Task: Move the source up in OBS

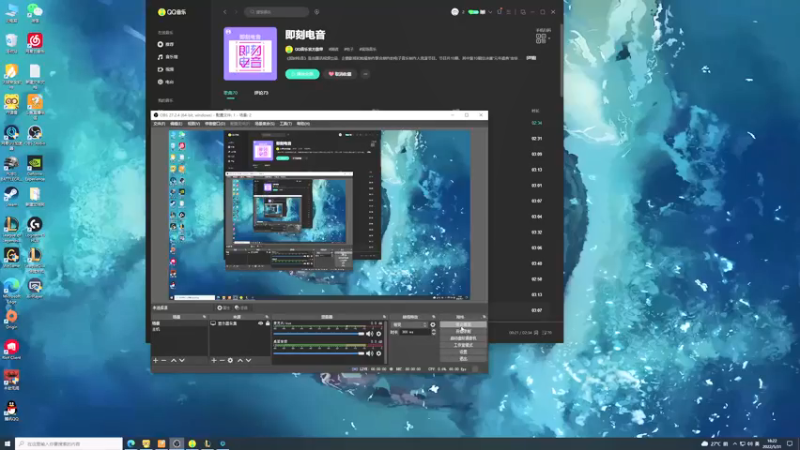Action: [x=240, y=360]
